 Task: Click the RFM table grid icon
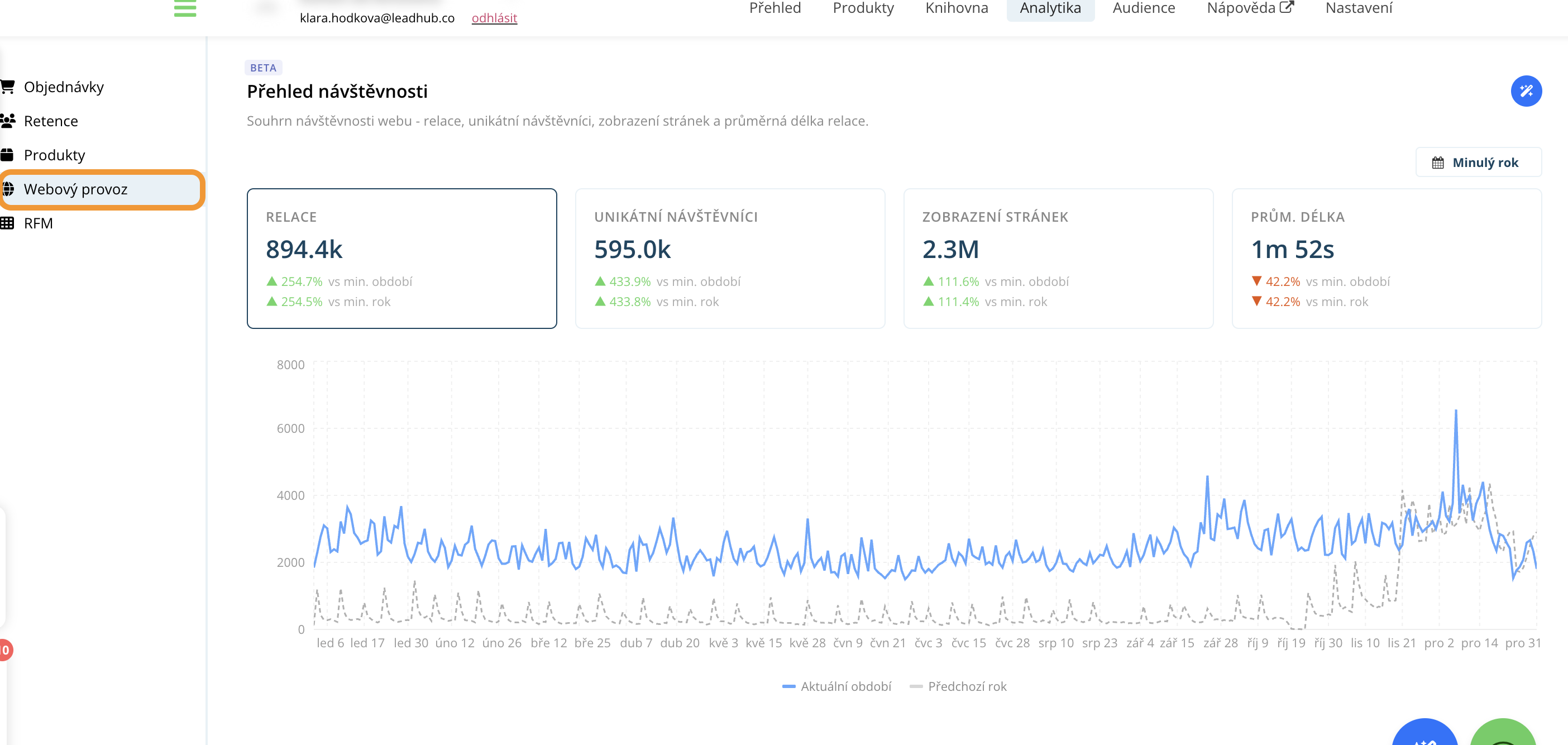tap(7, 223)
